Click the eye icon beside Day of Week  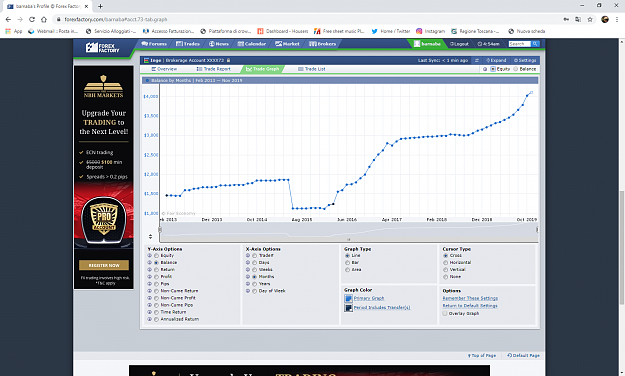point(248,291)
